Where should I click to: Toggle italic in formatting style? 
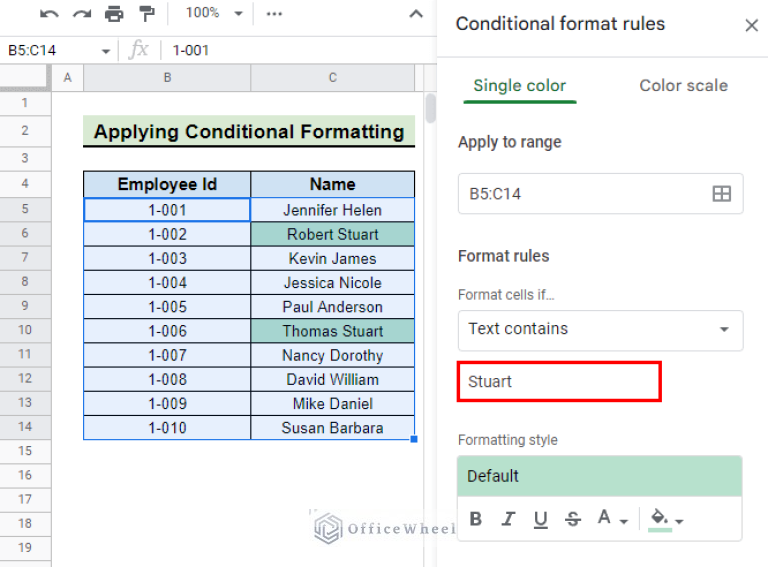pos(508,519)
